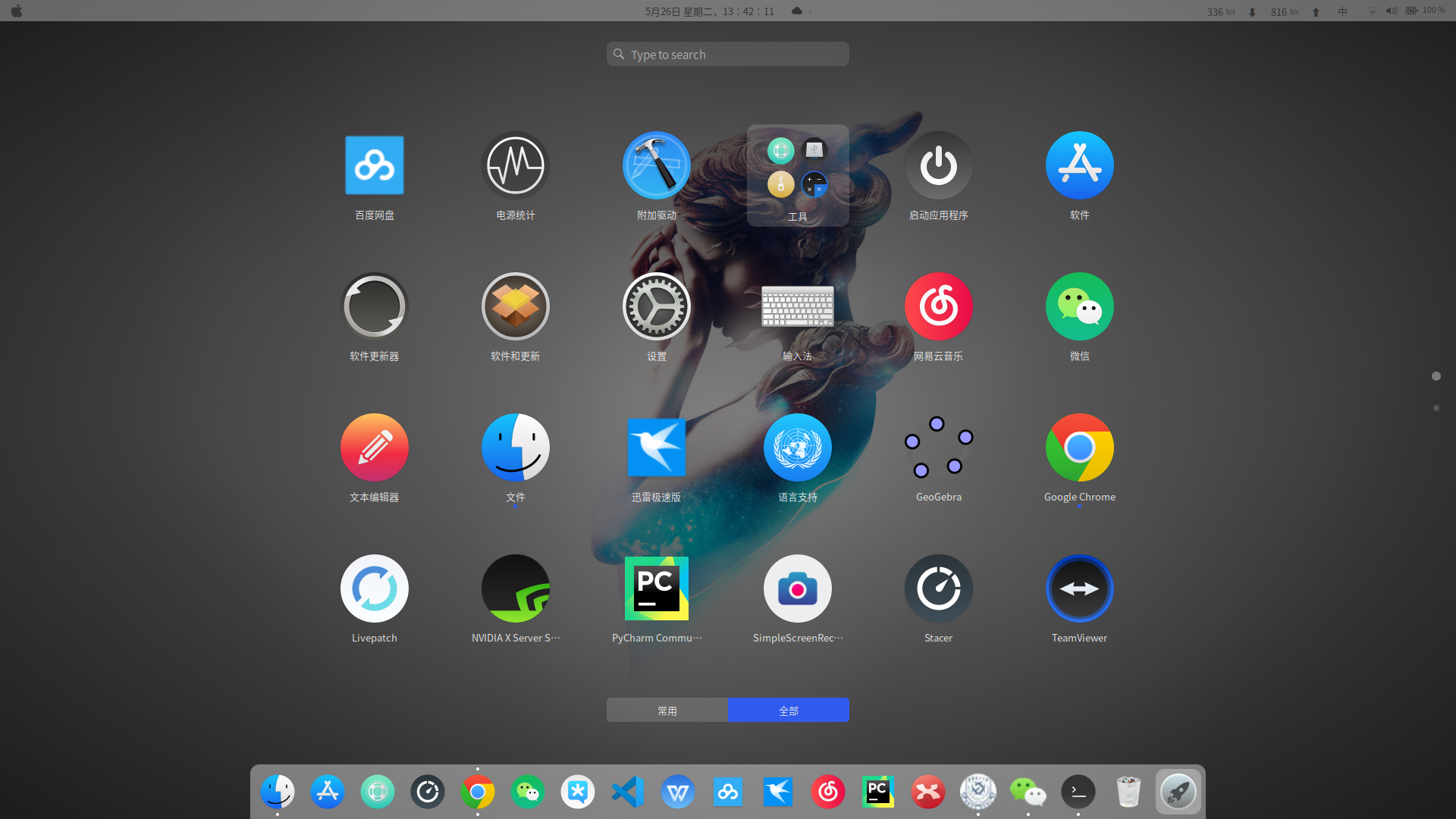The image size is (1456, 819).
Task: Switch to the 常用 tab
Action: point(667,710)
